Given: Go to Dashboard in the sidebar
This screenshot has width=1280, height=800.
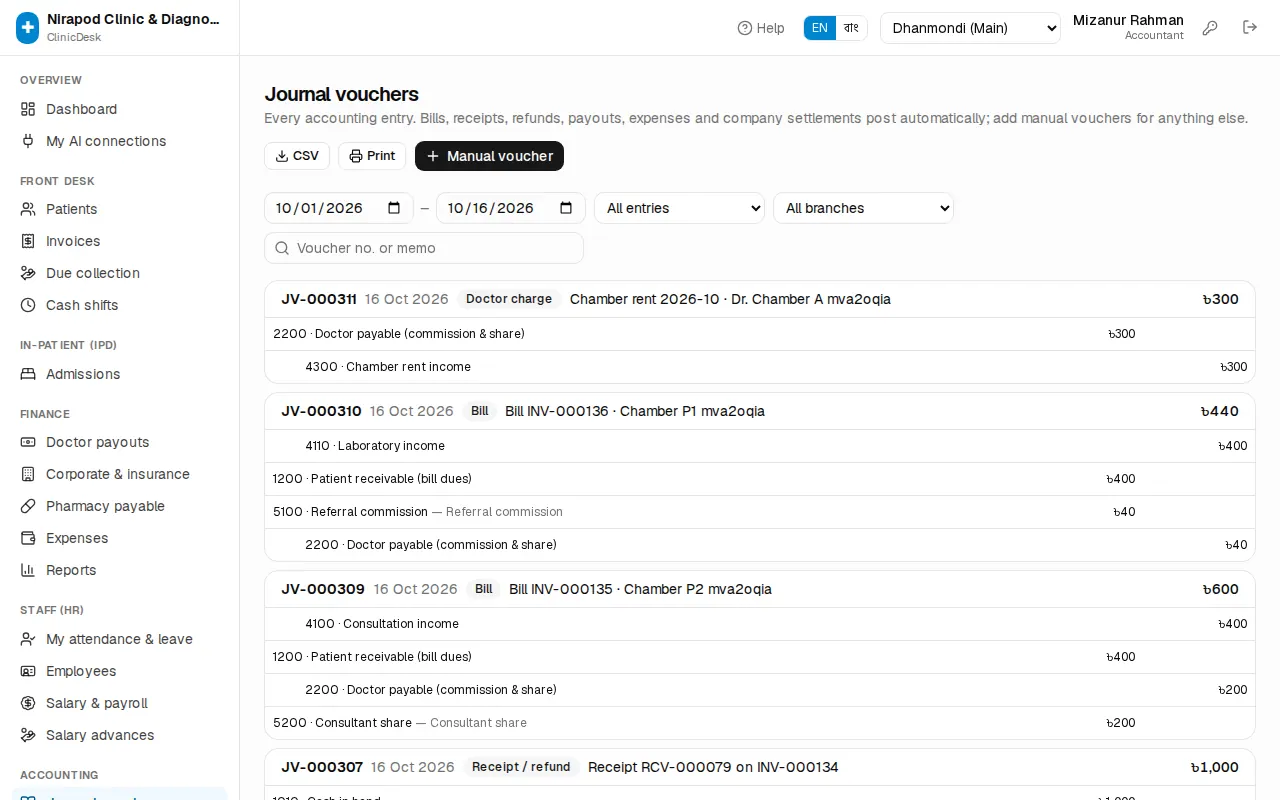Looking at the screenshot, I should pos(120,109).
